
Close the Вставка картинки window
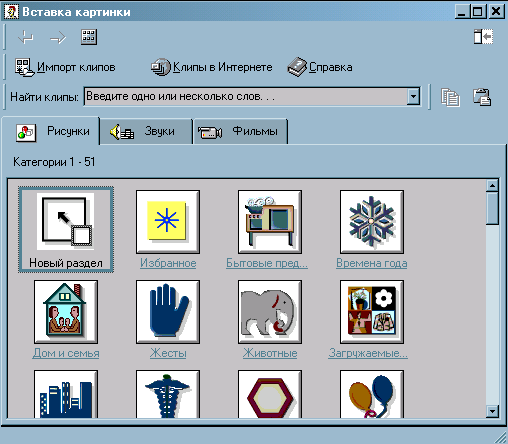point(496,12)
